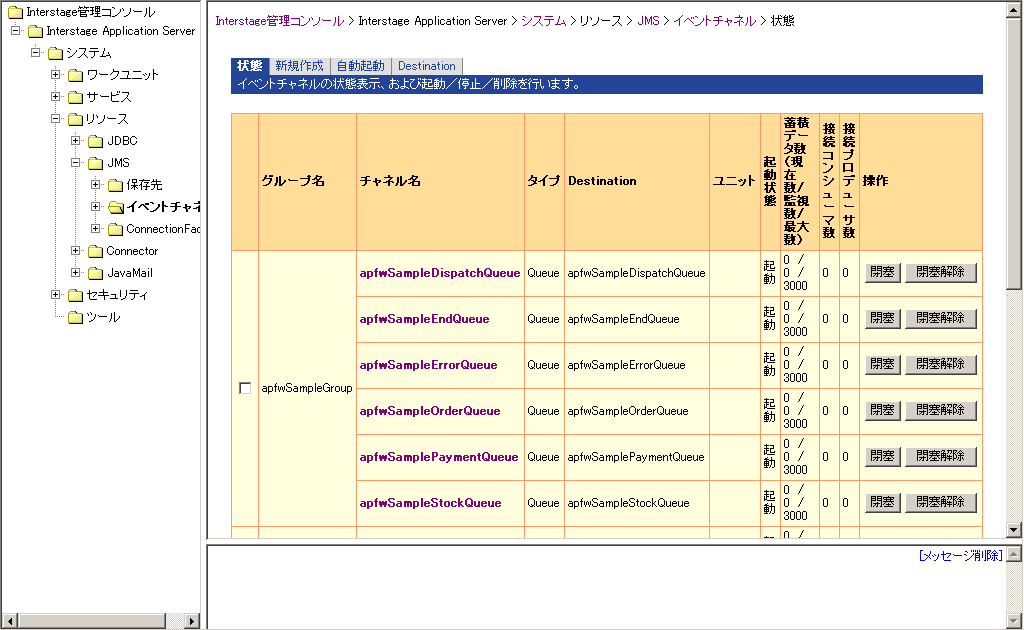Click the セキュリティ folder icon

pyautogui.click(x=75, y=295)
